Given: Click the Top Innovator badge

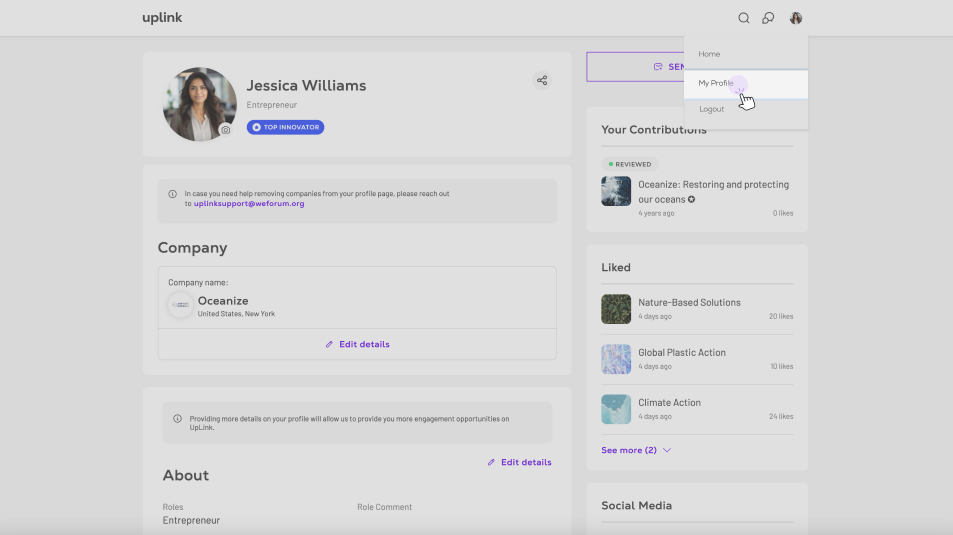Looking at the screenshot, I should tap(285, 127).
